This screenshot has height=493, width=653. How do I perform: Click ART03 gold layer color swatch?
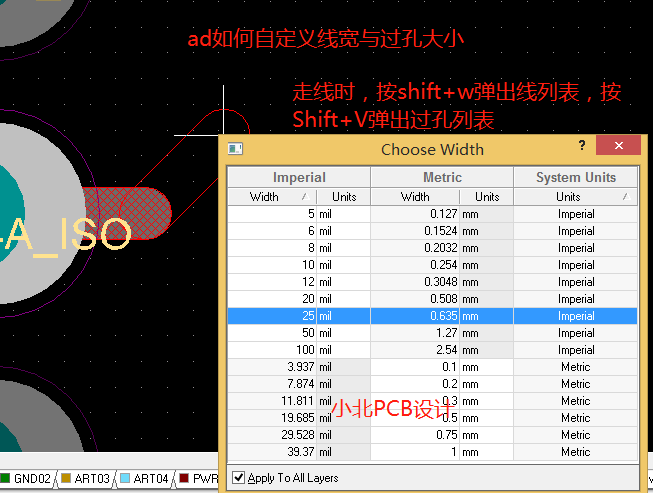66,478
